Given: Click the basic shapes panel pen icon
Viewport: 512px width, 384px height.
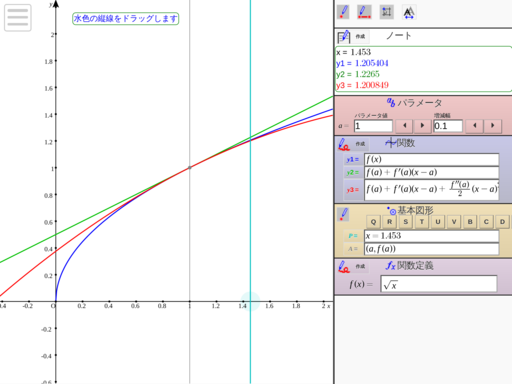Looking at the screenshot, I should 343,214.
